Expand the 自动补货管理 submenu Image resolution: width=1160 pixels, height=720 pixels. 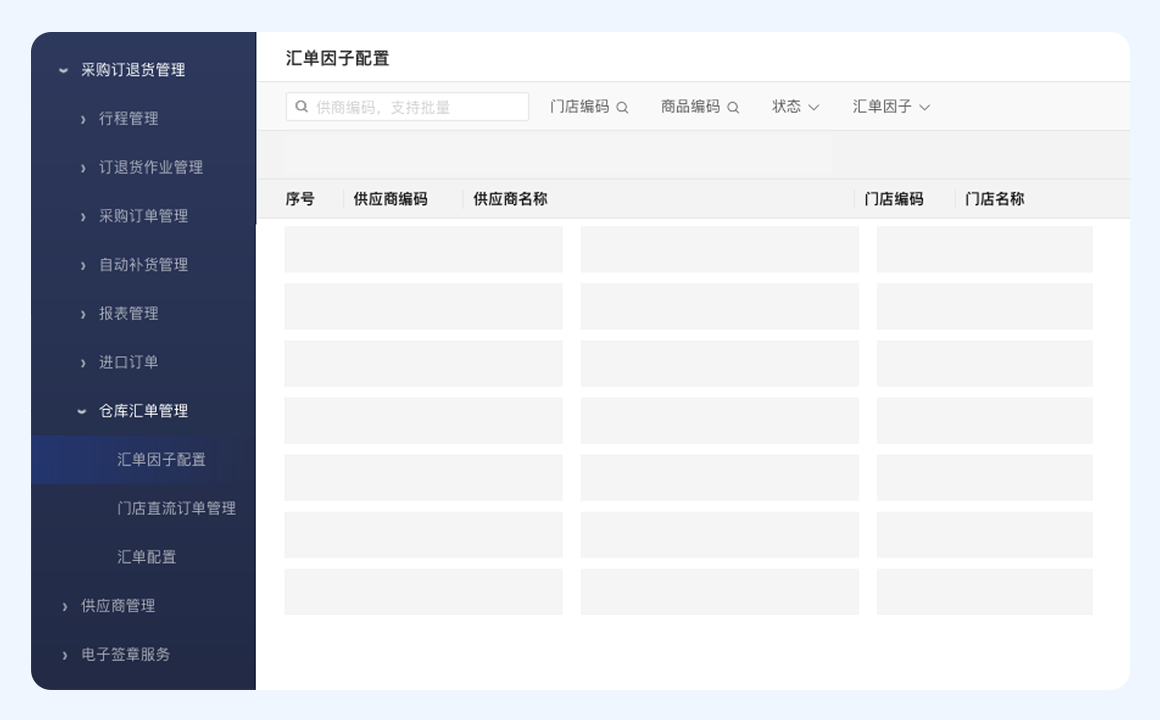click(142, 265)
